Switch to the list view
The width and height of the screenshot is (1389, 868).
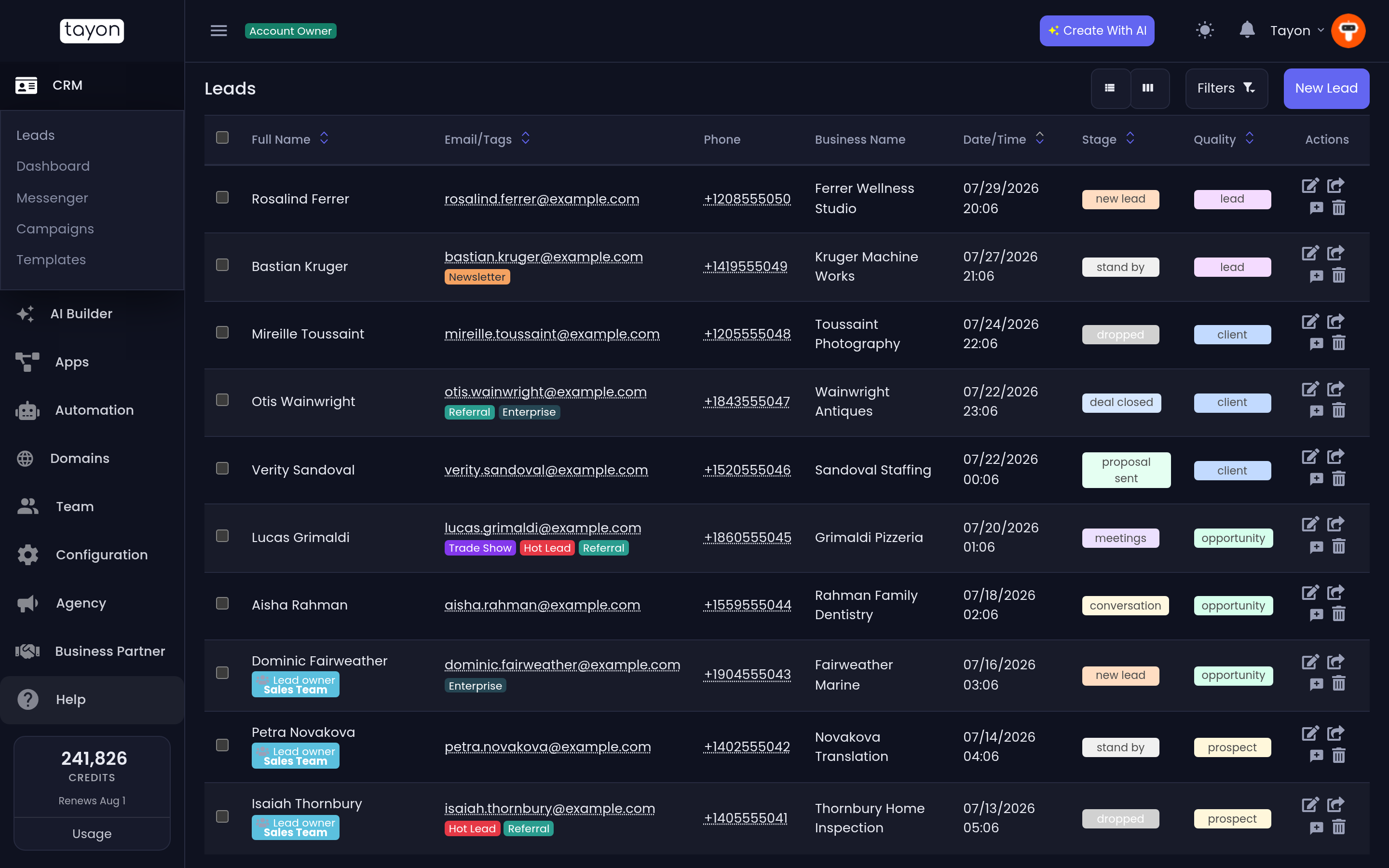pos(1109,88)
